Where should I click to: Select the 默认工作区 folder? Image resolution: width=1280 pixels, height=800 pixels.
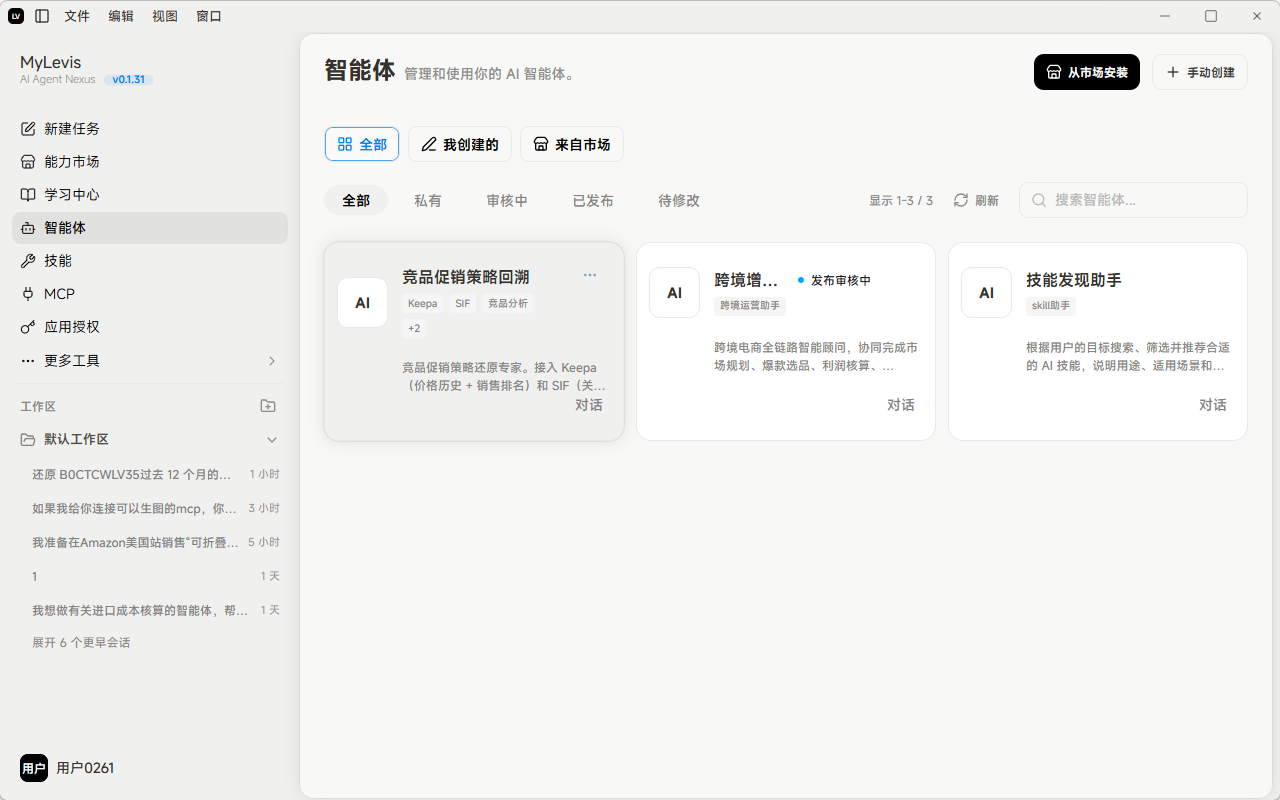coord(76,440)
